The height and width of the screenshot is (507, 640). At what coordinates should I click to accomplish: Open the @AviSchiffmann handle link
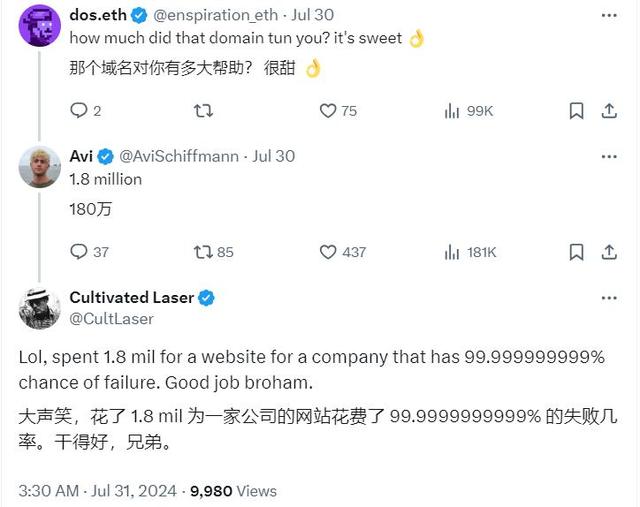[x=182, y=156]
